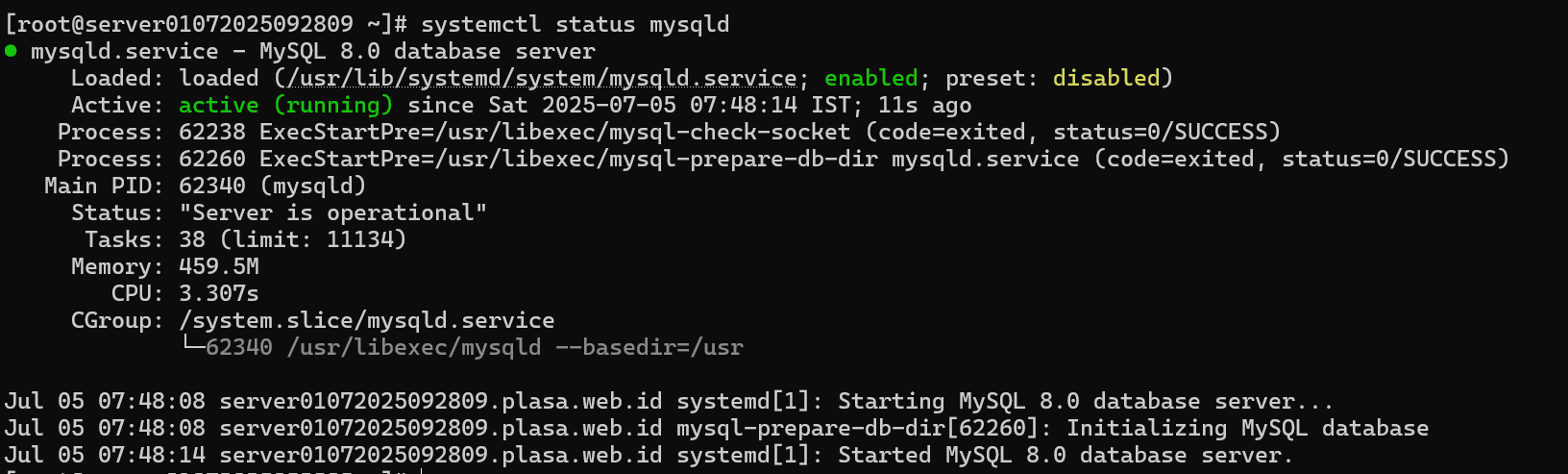Click the 'systemctl status mysqld' command text
This screenshot has height=474, width=1568.
pyautogui.click(x=576, y=24)
